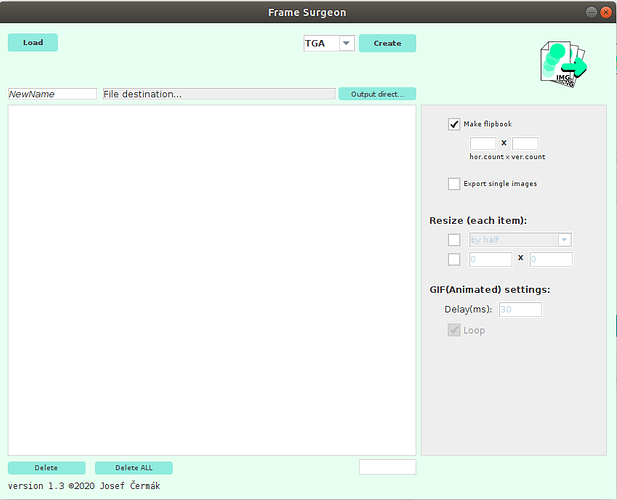Click the hor.count input field

(483, 143)
